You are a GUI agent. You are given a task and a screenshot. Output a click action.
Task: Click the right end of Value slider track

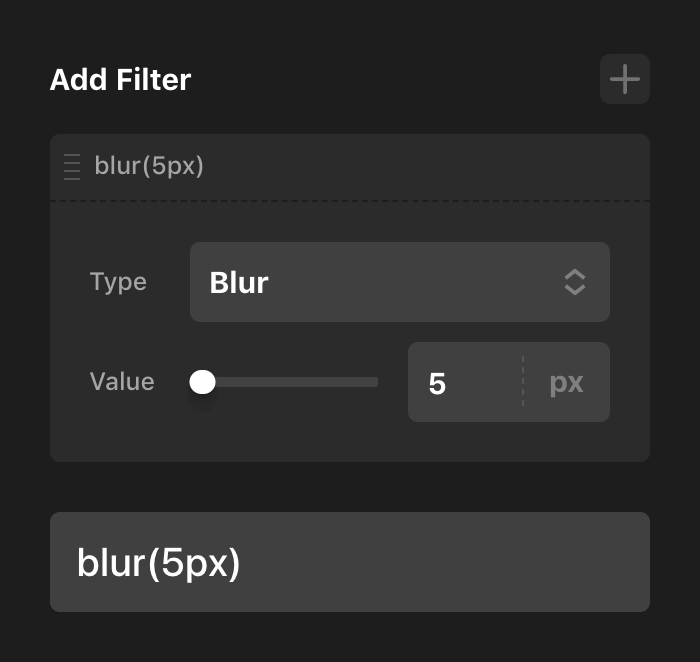[374, 381]
